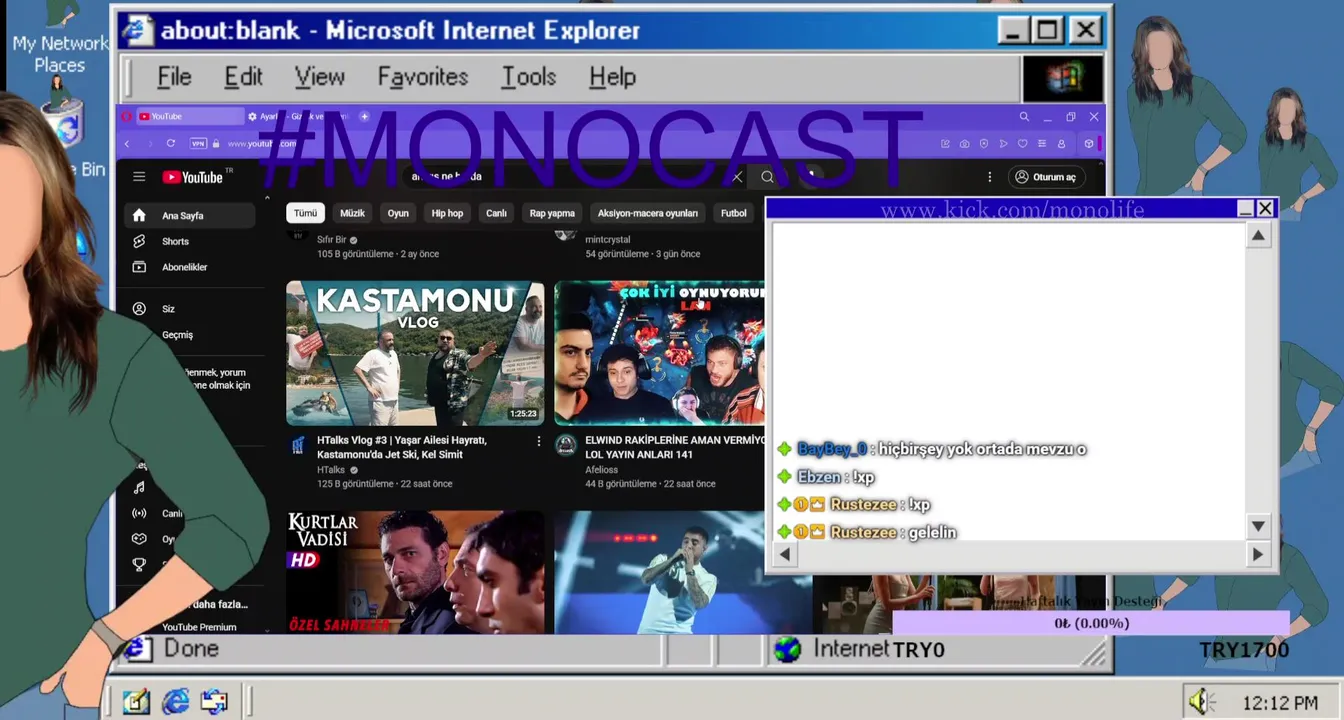Viewport: 1344px width, 720px height.
Task: Click the YouTube logo
Action: [193, 177]
